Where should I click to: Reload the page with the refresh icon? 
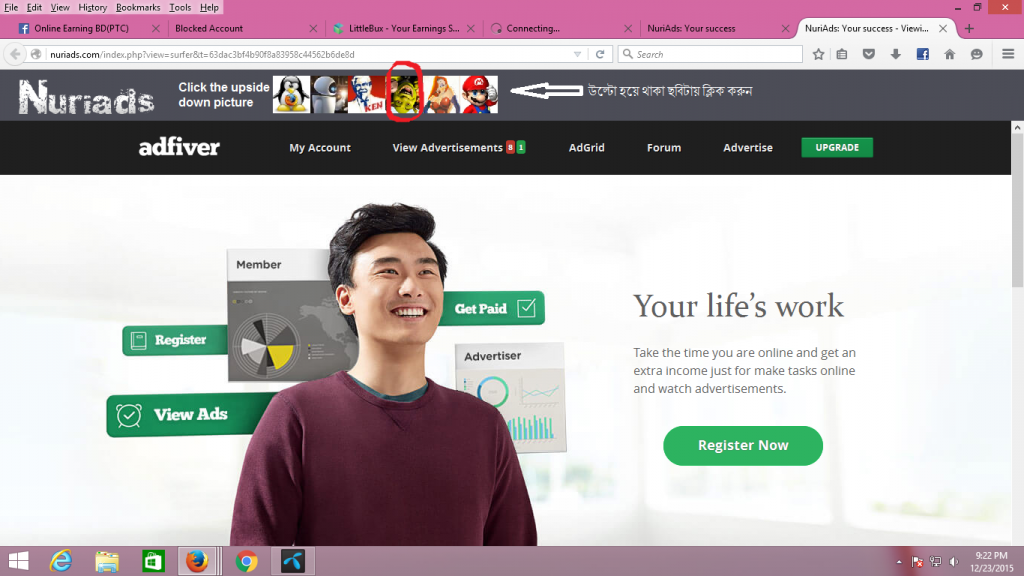600,54
